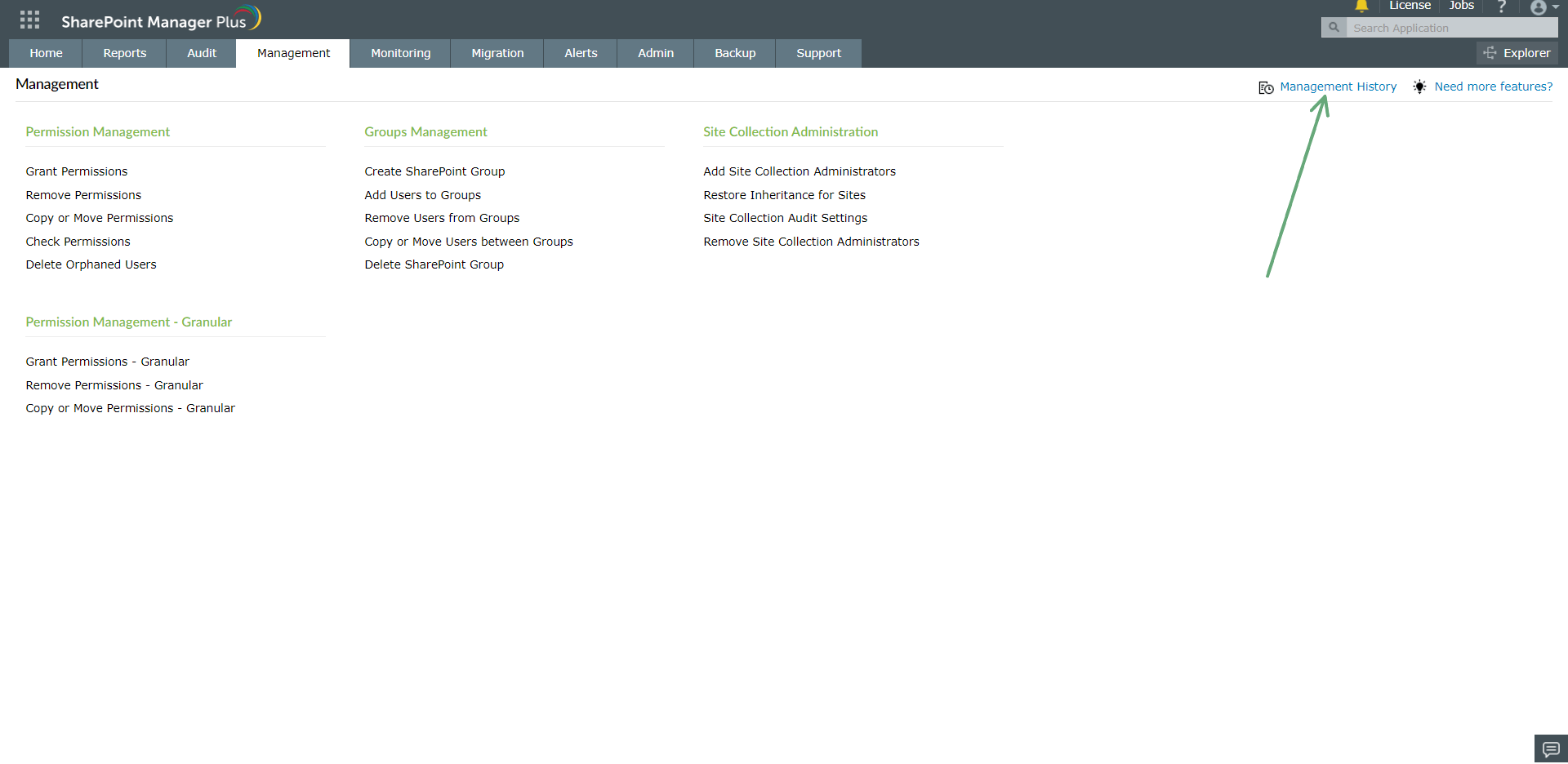The image size is (1568, 764).
Task: Open the Management History link
Action: coord(1338,87)
